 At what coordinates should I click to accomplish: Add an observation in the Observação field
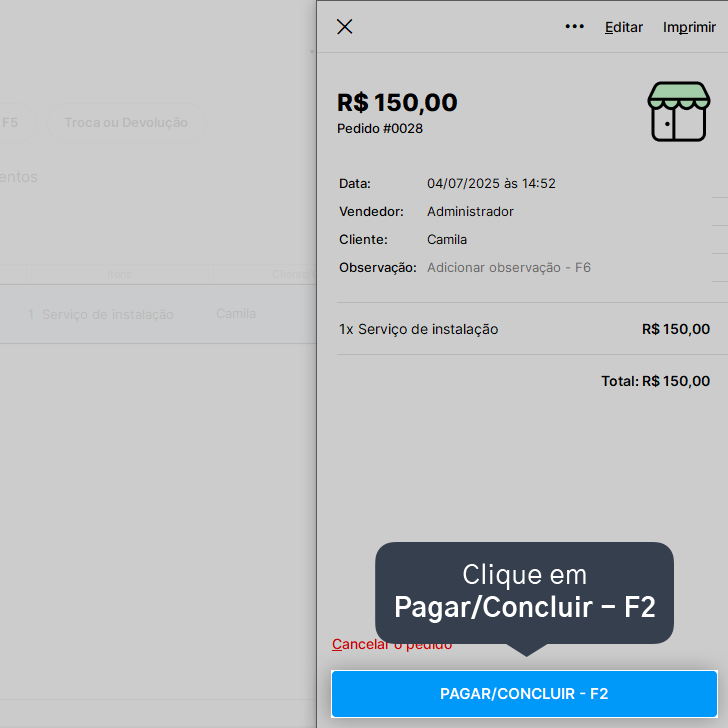pos(508,267)
